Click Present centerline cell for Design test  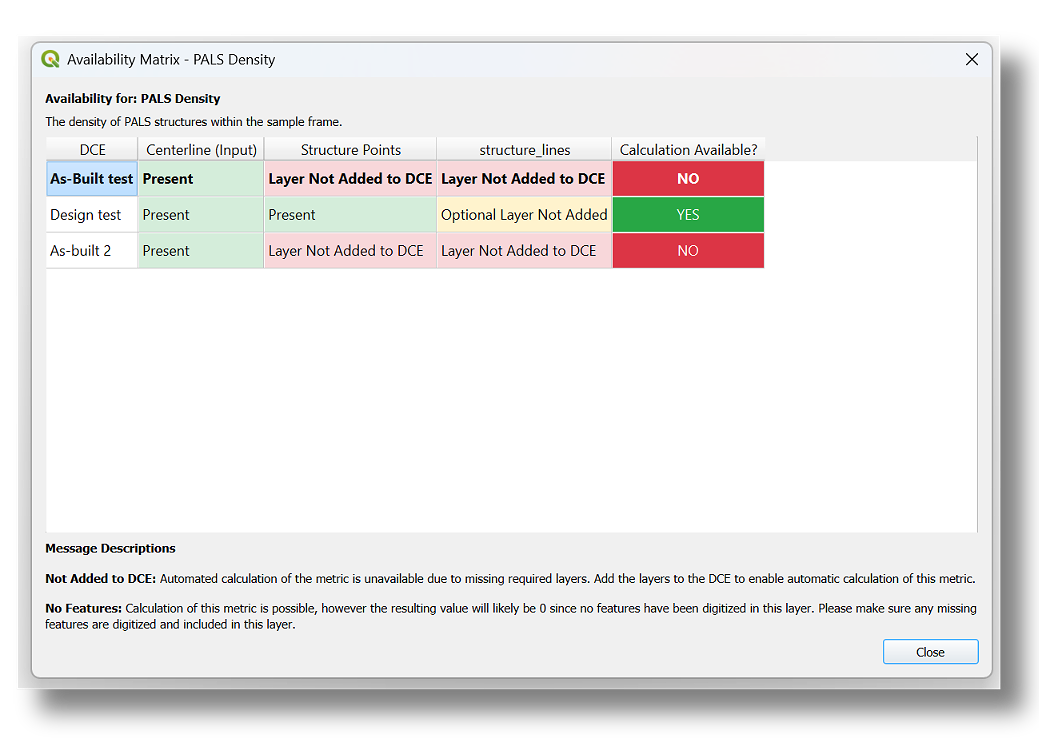tap(201, 215)
